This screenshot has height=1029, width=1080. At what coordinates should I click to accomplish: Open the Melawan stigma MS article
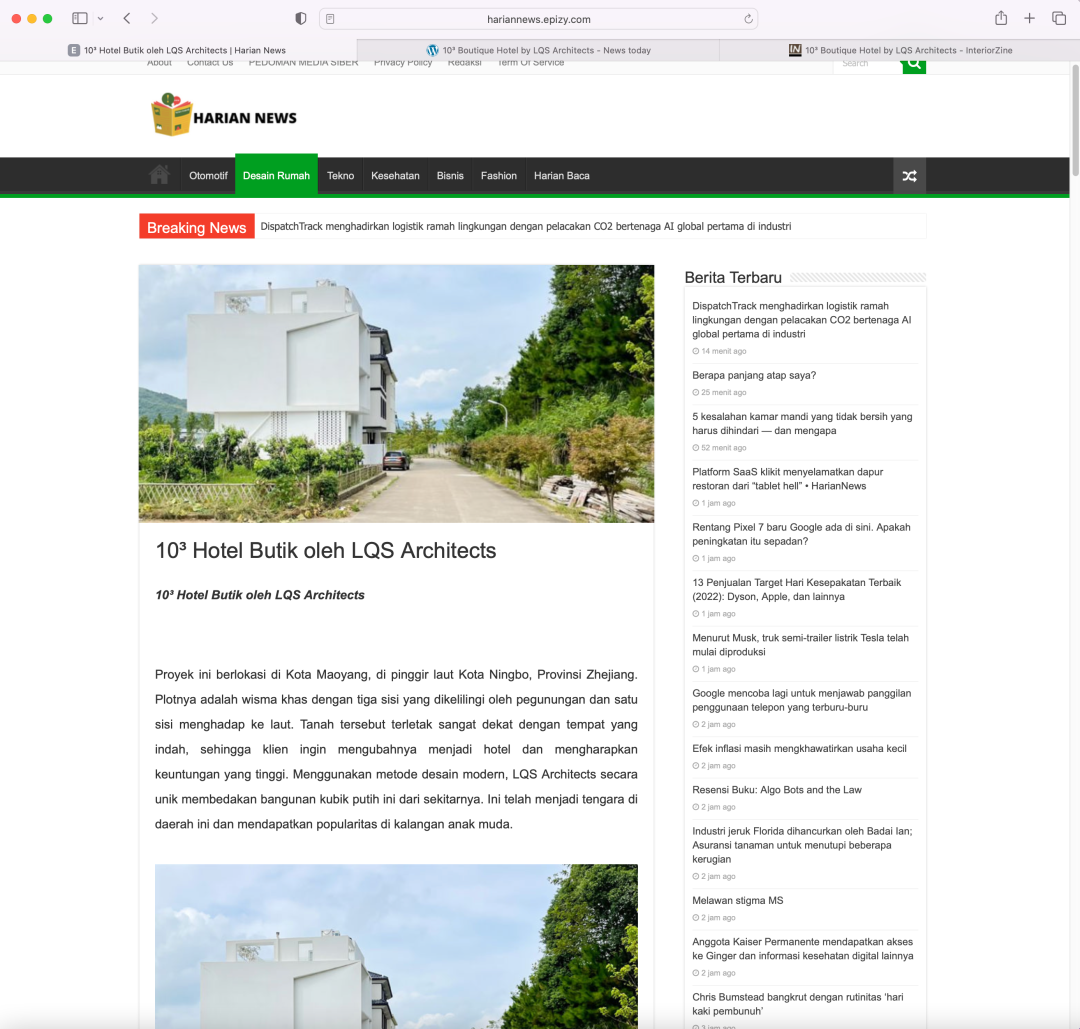737,900
